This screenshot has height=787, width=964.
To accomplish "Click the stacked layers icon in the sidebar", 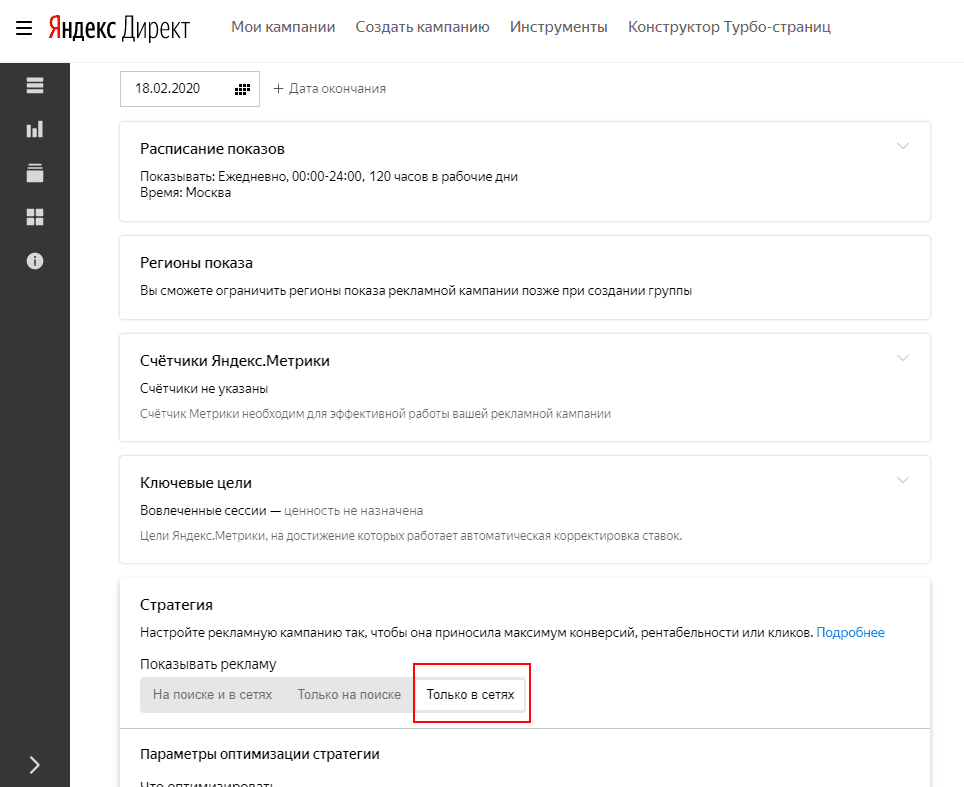I will [x=35, y=173].
